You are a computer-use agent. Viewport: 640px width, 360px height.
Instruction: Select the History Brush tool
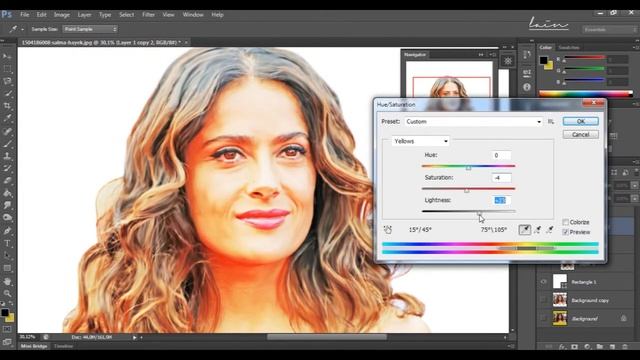(7, 168)
